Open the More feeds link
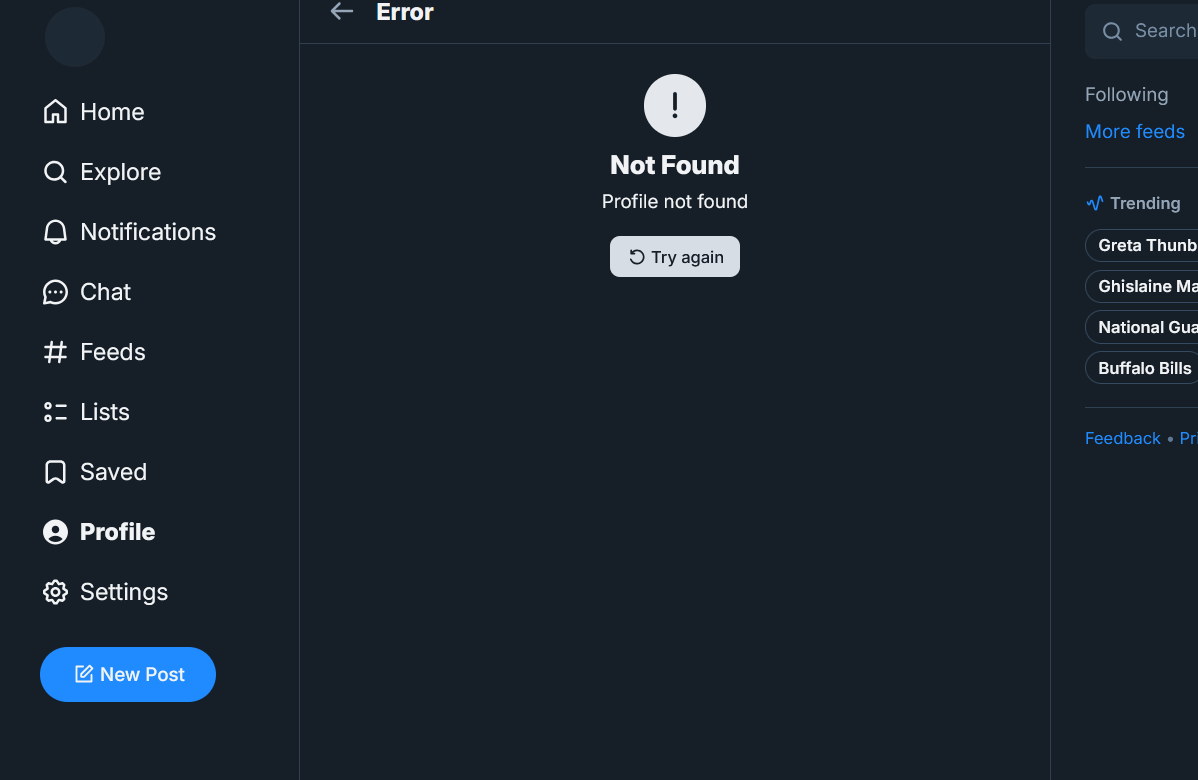 pyautogui.click(x=1134, y=131)
